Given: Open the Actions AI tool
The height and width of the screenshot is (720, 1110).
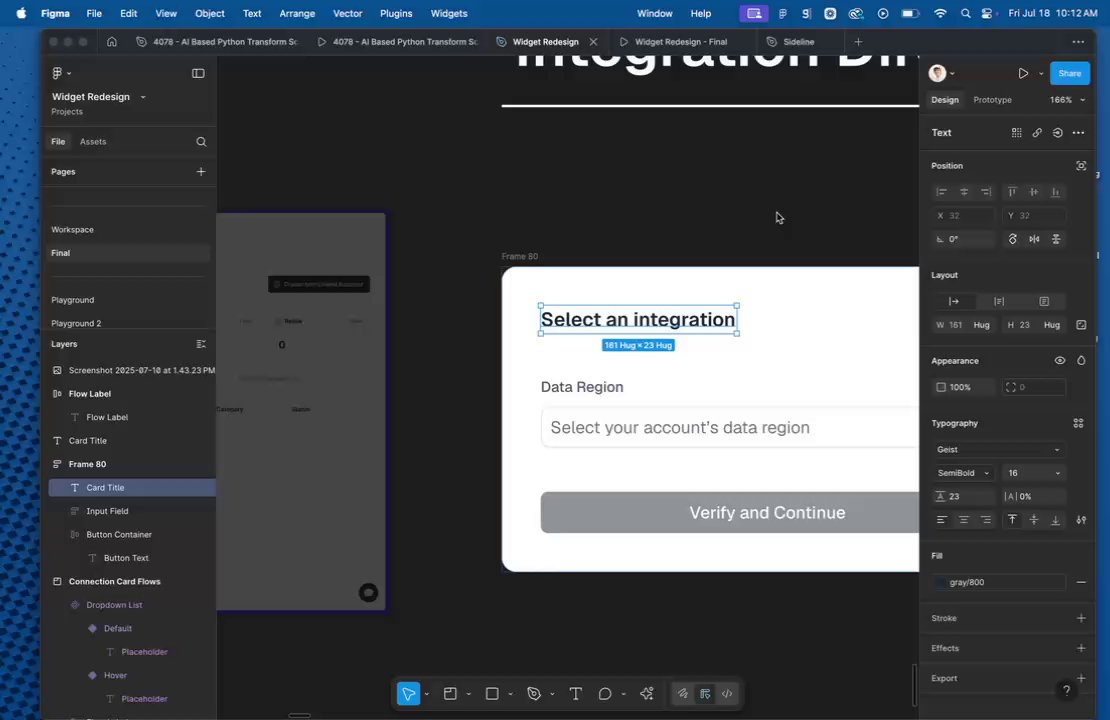Looking at the screenshot, I should click(x=646, y=694).
